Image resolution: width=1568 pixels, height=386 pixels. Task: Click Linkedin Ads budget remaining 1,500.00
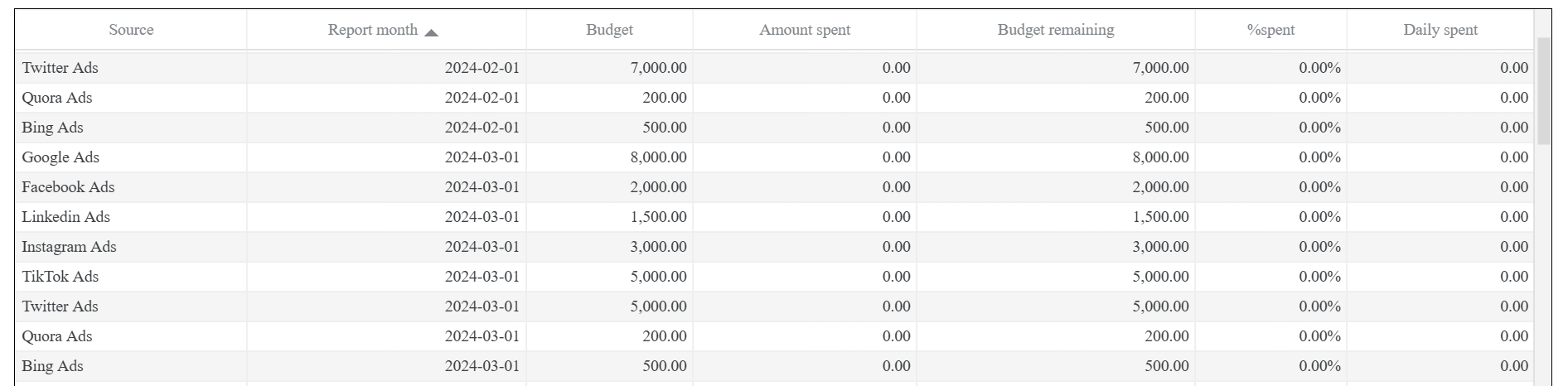pyautogui.click(x=1160, y=217)
